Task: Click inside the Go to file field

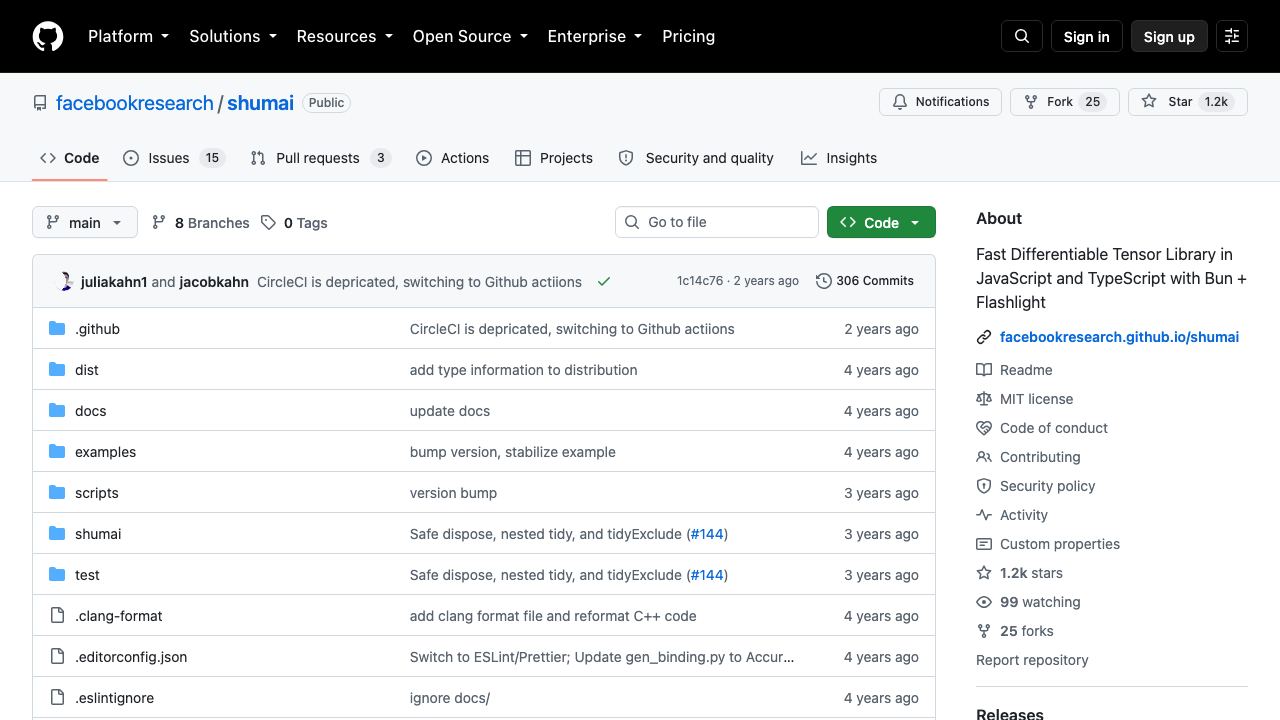Action: (717, 222)
